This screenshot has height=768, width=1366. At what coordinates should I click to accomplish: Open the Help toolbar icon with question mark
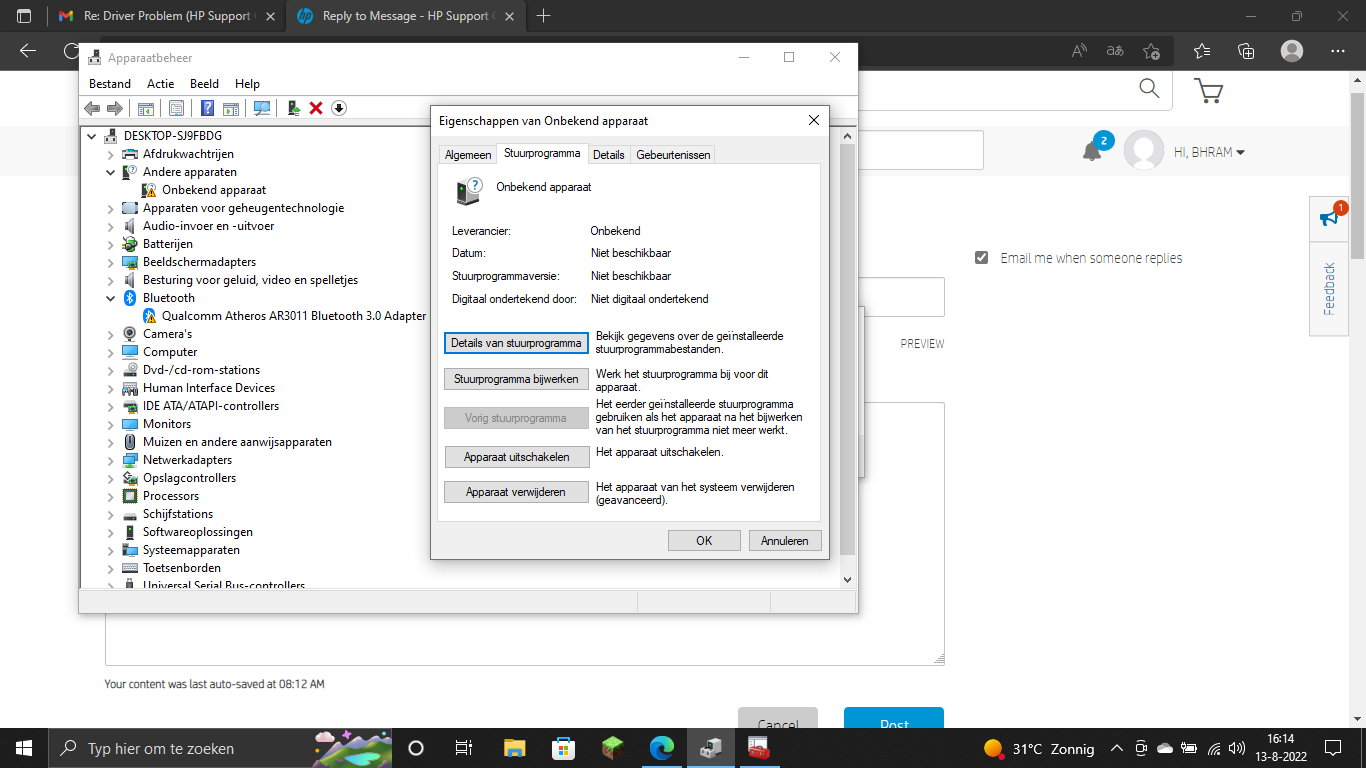click(x=207, y=108)
